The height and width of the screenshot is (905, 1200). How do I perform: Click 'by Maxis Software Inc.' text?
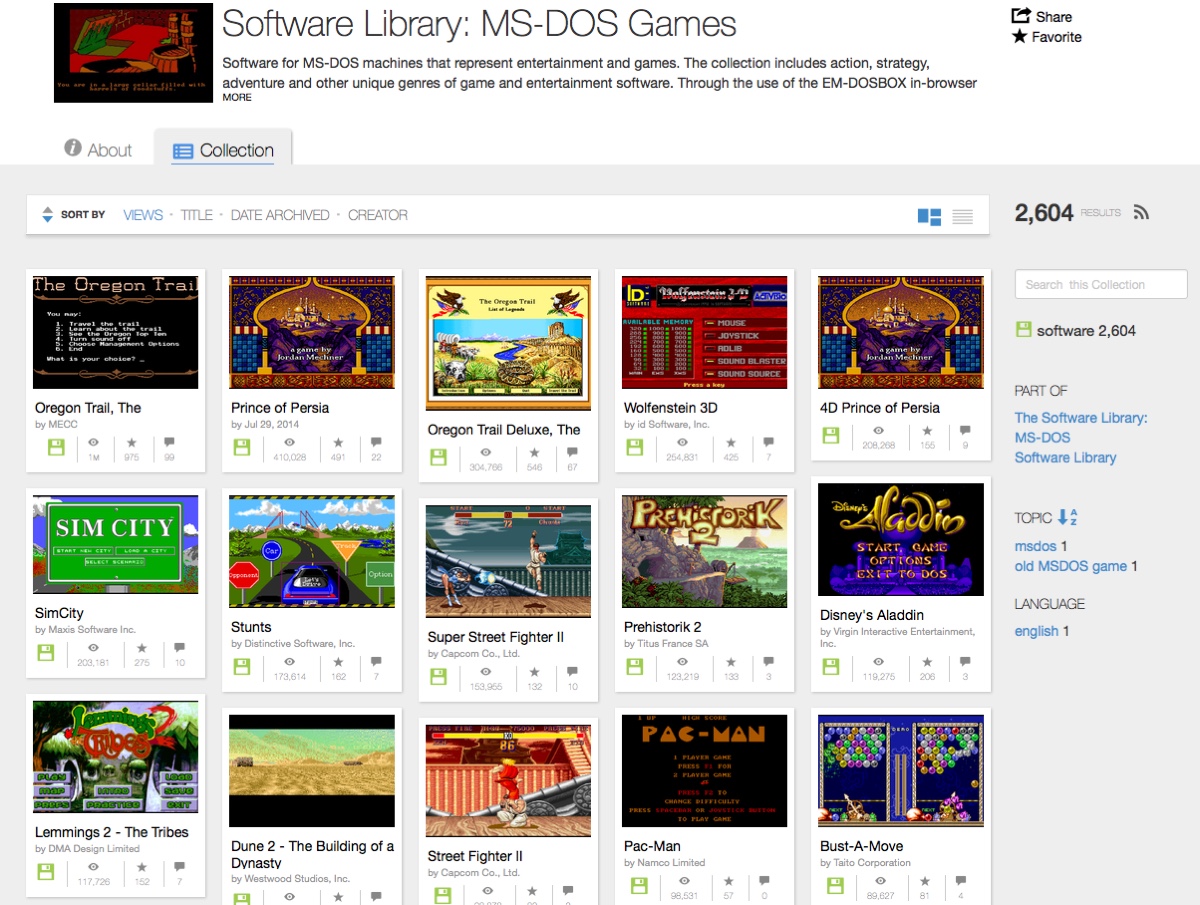85,630
